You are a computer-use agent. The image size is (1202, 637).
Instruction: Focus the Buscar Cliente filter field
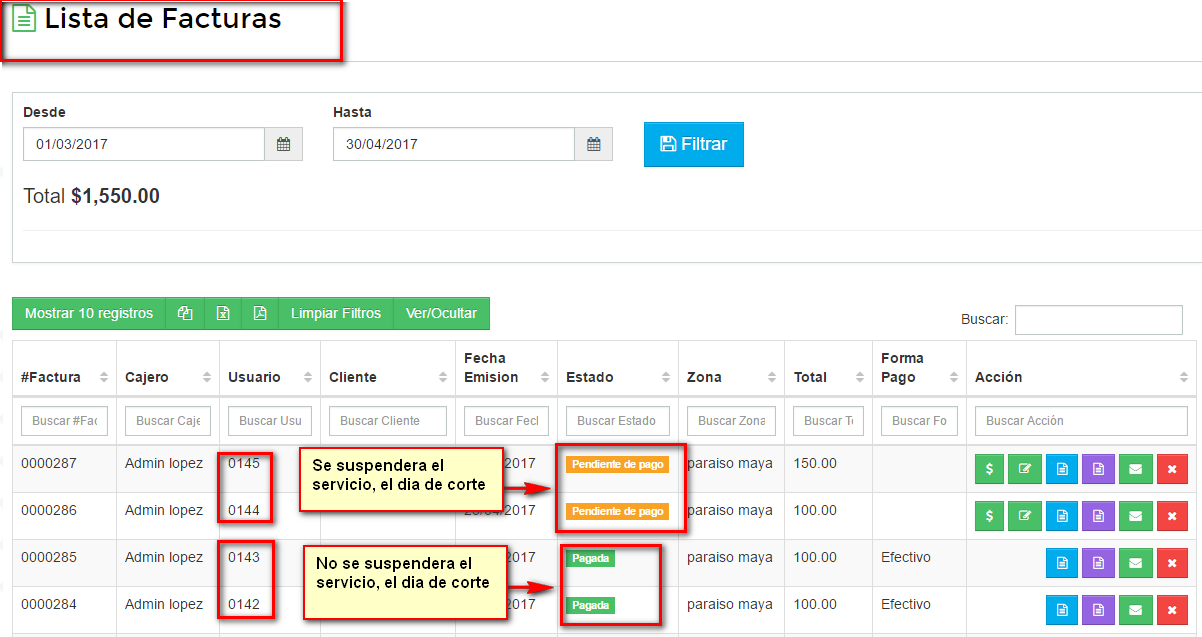pos(388,421)
